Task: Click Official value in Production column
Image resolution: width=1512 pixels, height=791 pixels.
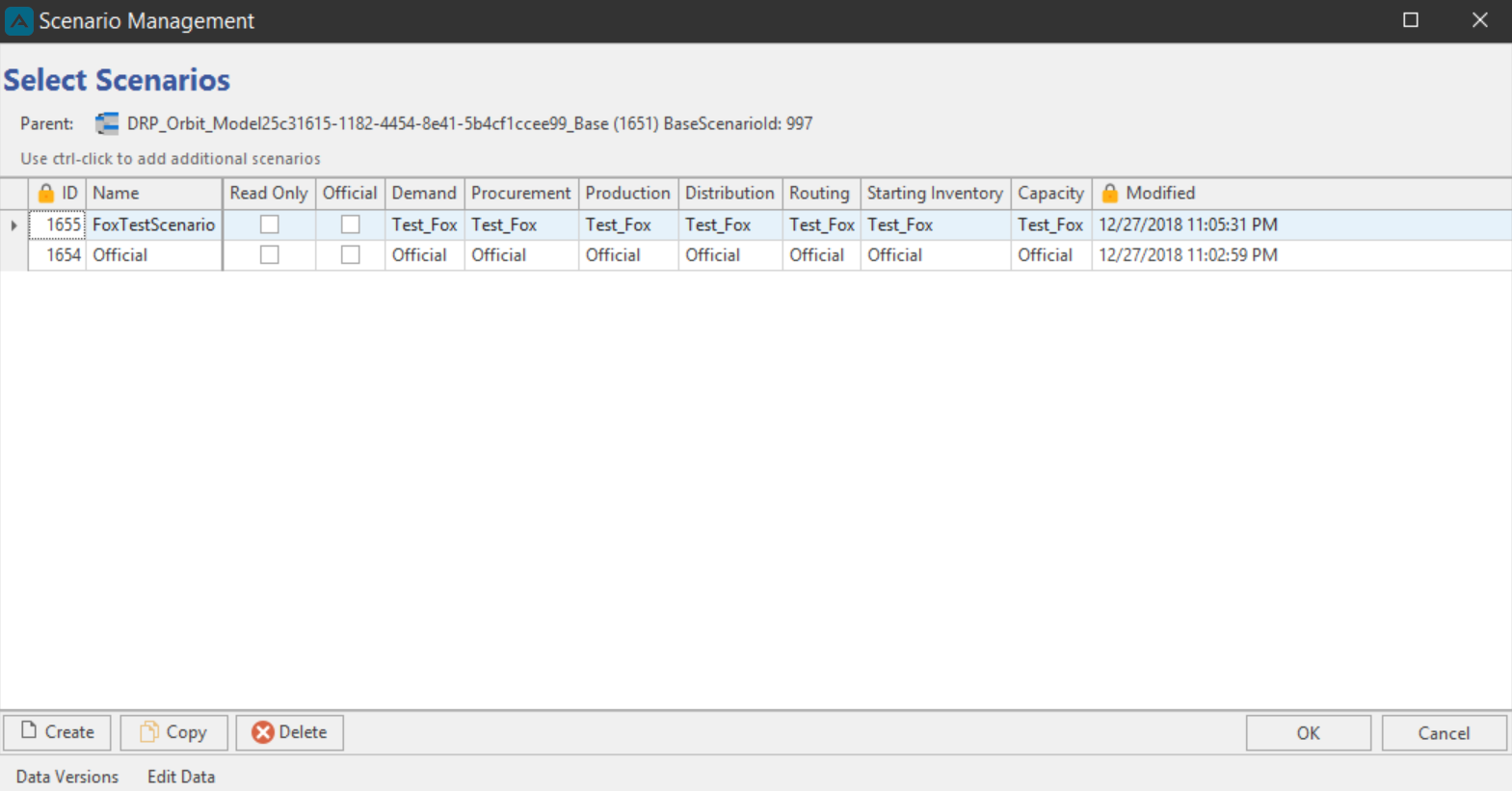Action: click(628, 255)
